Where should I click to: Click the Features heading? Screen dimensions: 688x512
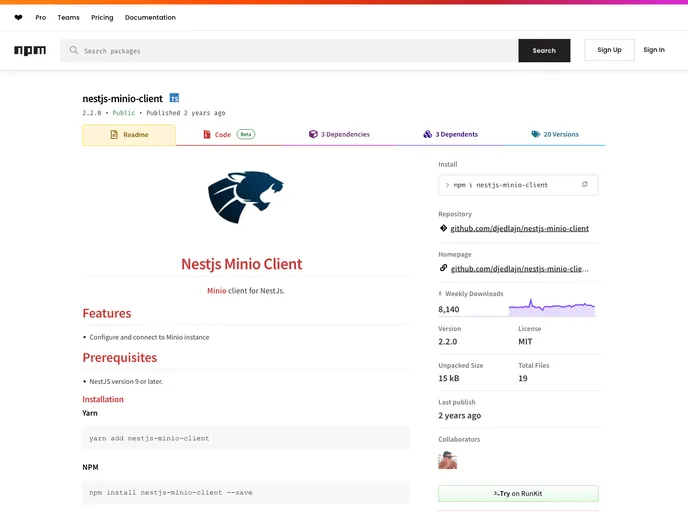[107, 313]
